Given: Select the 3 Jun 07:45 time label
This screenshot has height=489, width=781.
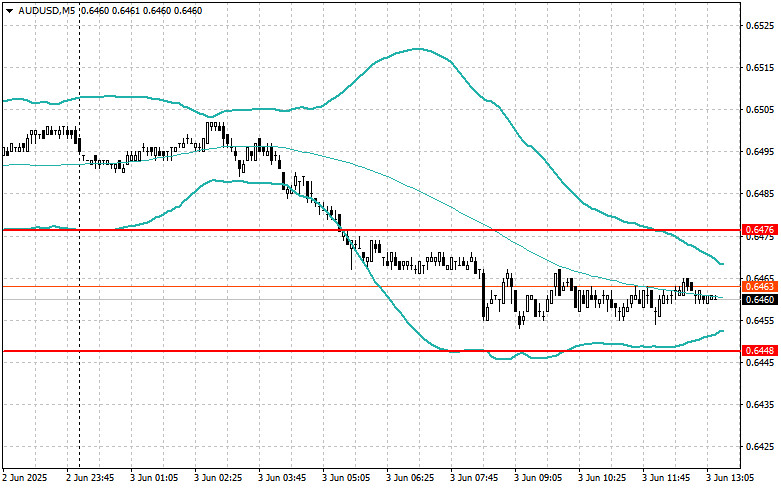Looking at the screenshot, I should point(474,478).
